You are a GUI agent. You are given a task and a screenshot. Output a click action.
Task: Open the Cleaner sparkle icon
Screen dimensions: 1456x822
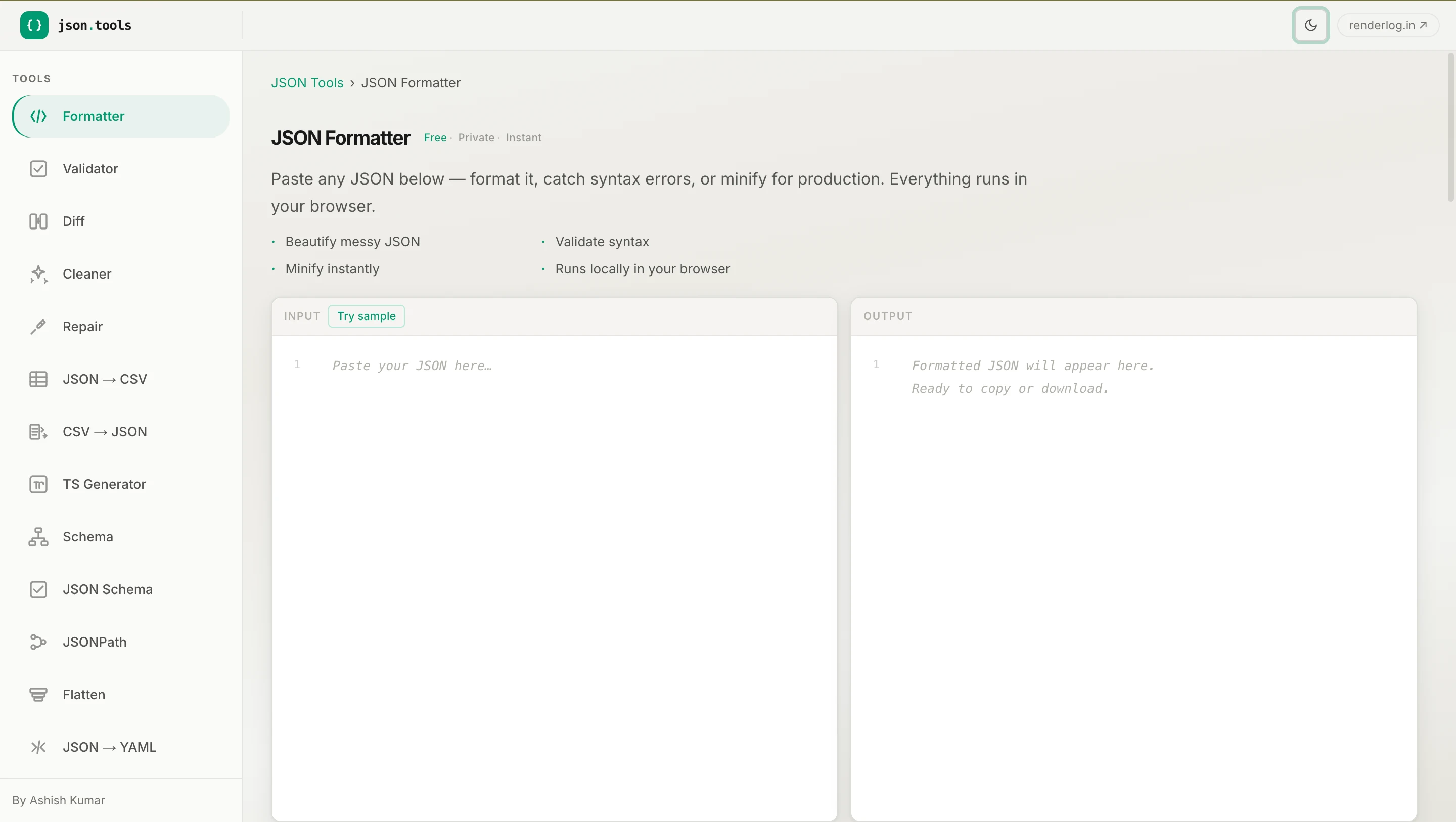click(38, 273)
